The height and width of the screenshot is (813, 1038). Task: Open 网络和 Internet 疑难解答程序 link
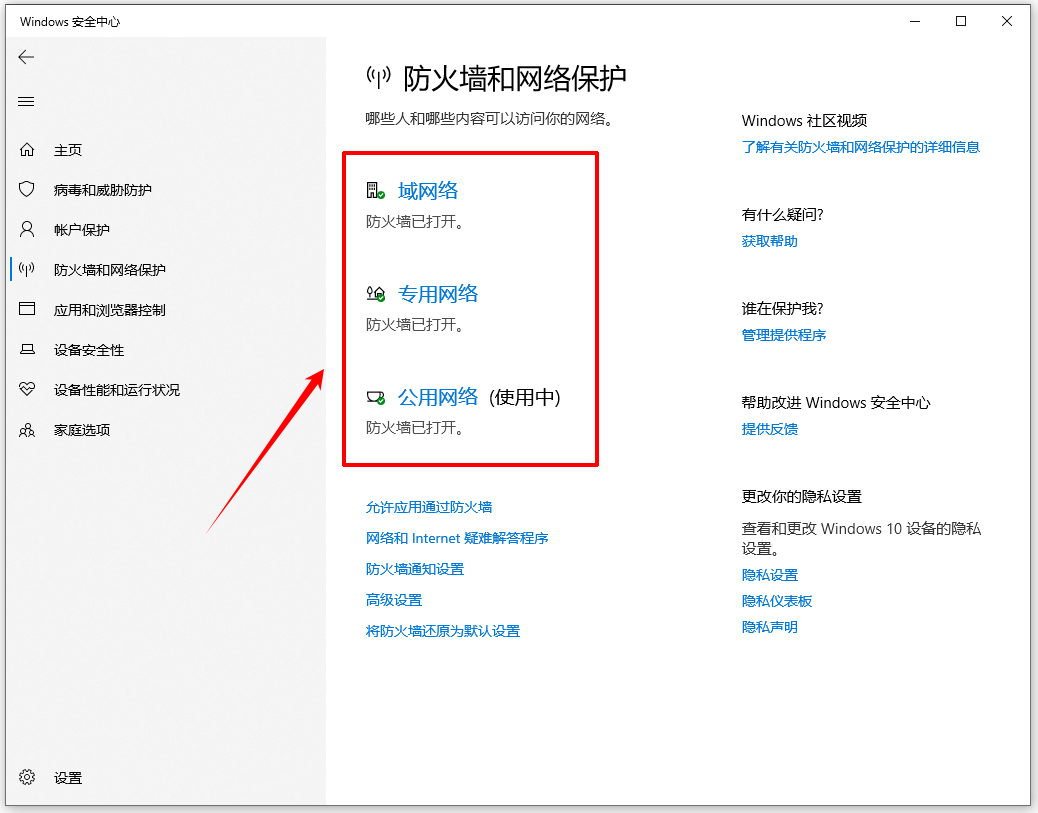point(457,538)
